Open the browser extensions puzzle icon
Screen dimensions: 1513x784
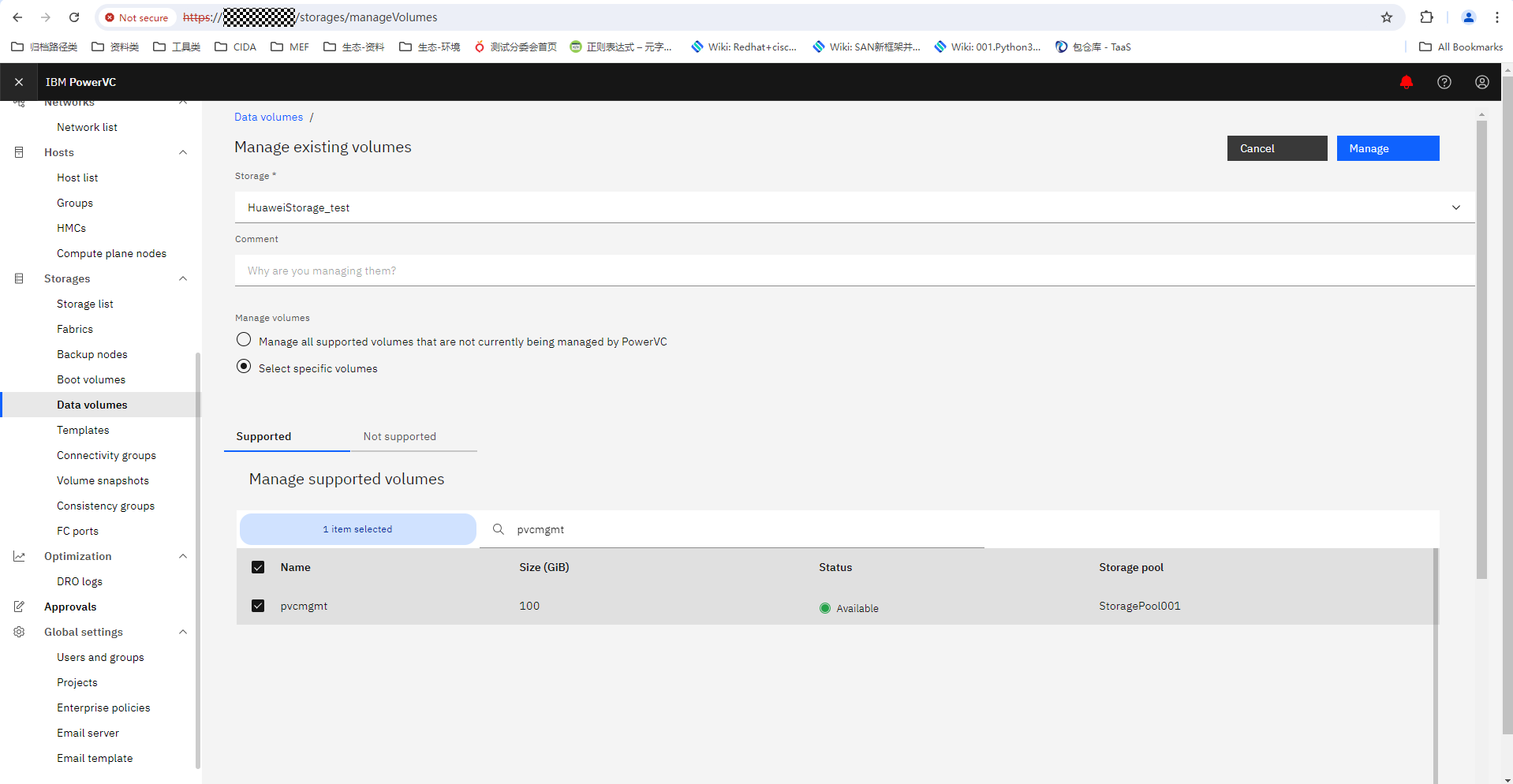coord(1426,17)
